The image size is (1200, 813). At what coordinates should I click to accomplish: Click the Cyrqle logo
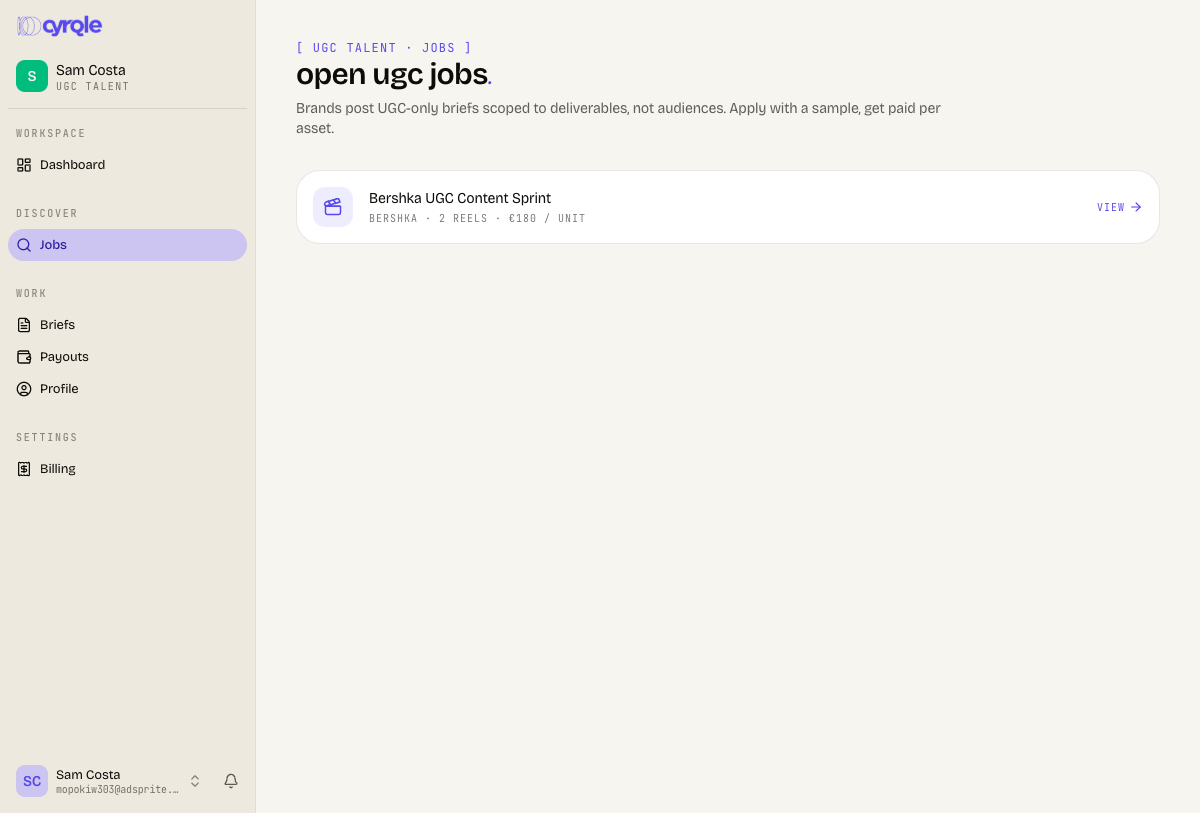59,26
